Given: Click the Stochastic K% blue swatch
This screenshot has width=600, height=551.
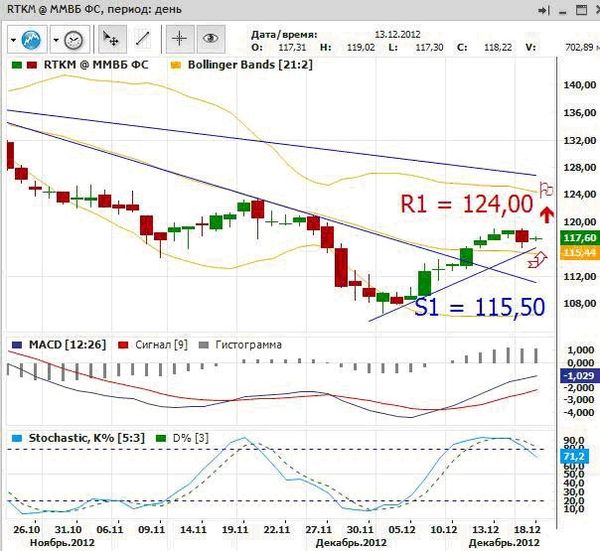Looking at the screenshot, I should pyautogui.click(x=17, y=438).
